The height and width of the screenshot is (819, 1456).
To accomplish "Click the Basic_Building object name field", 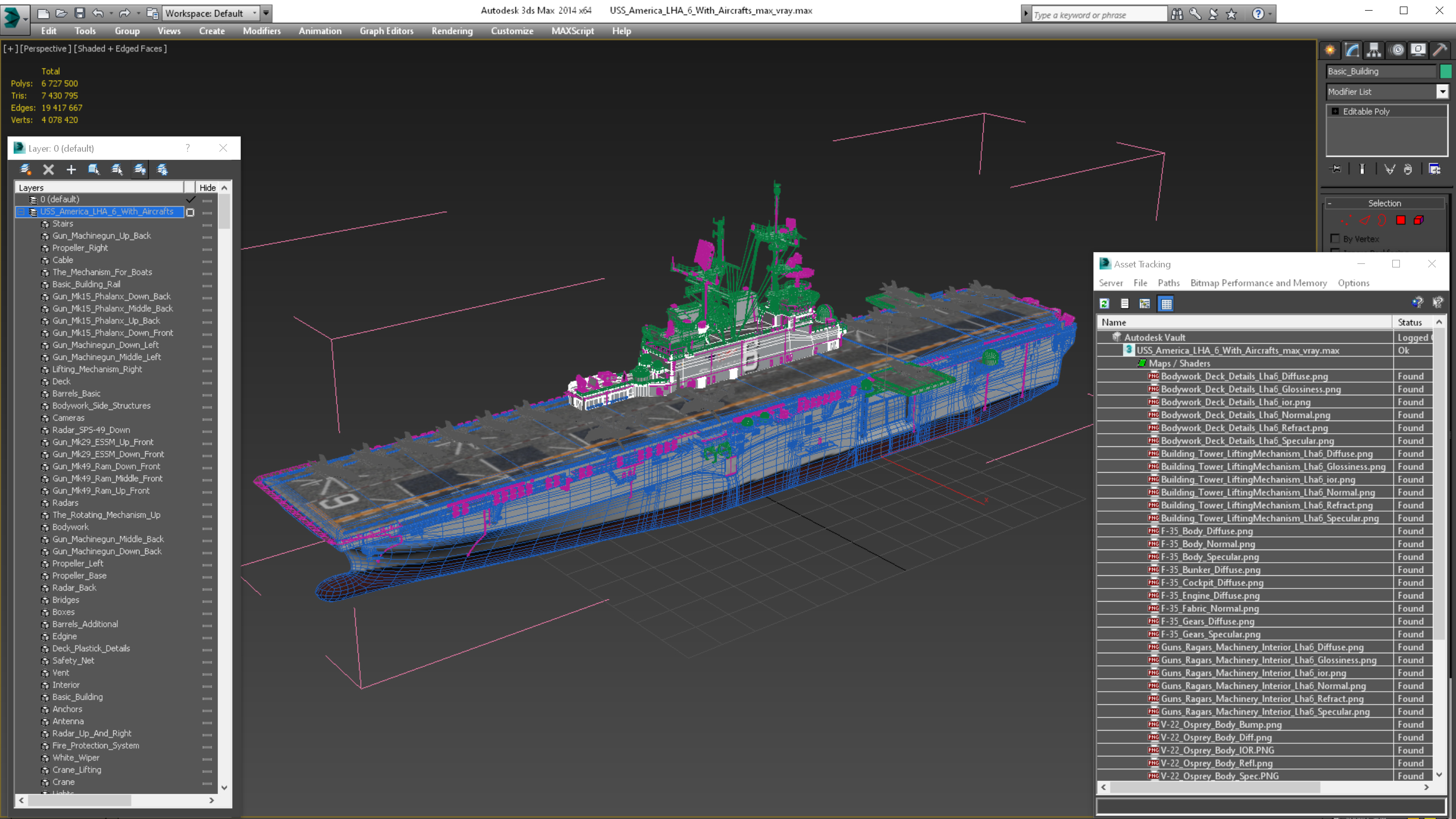I will [1381, 71].
